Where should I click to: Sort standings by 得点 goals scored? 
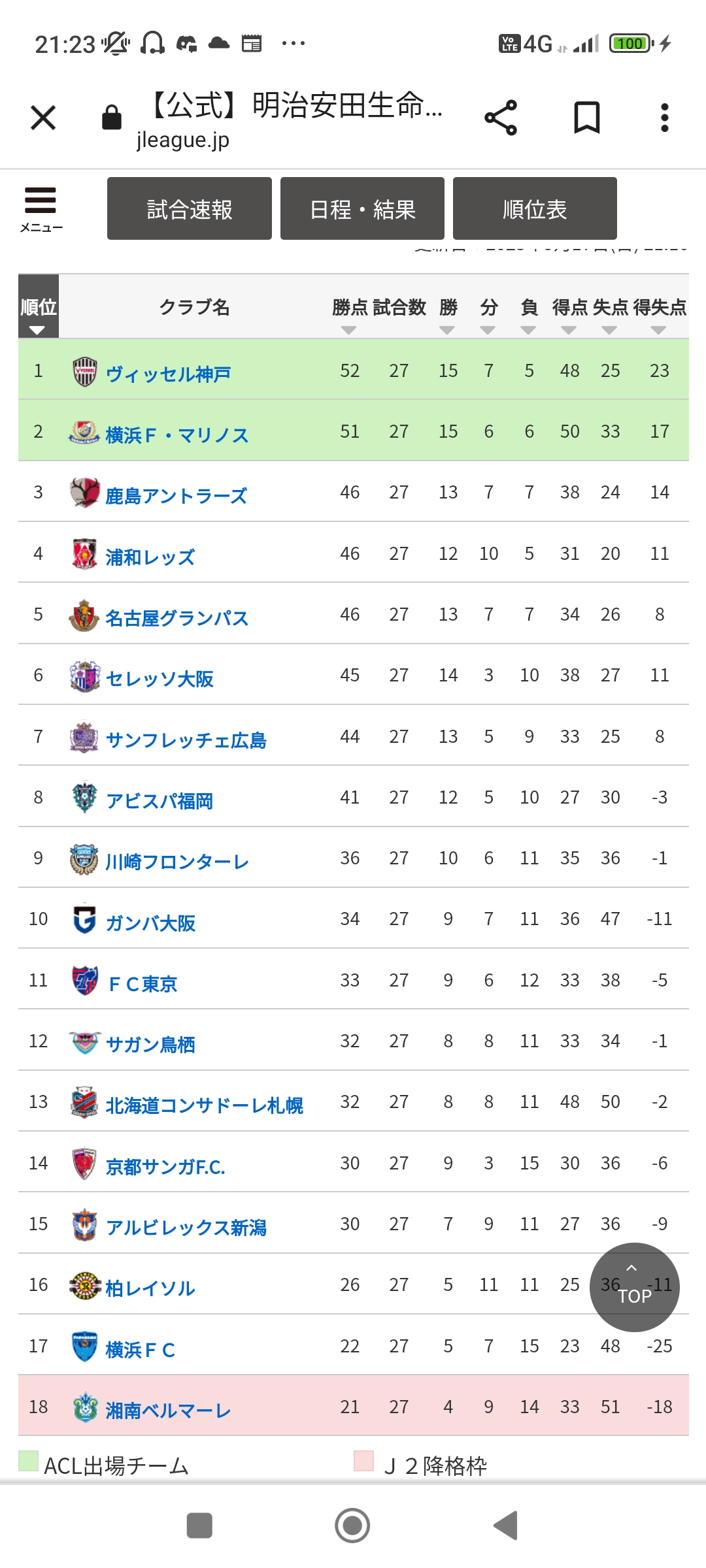[569, 329]
